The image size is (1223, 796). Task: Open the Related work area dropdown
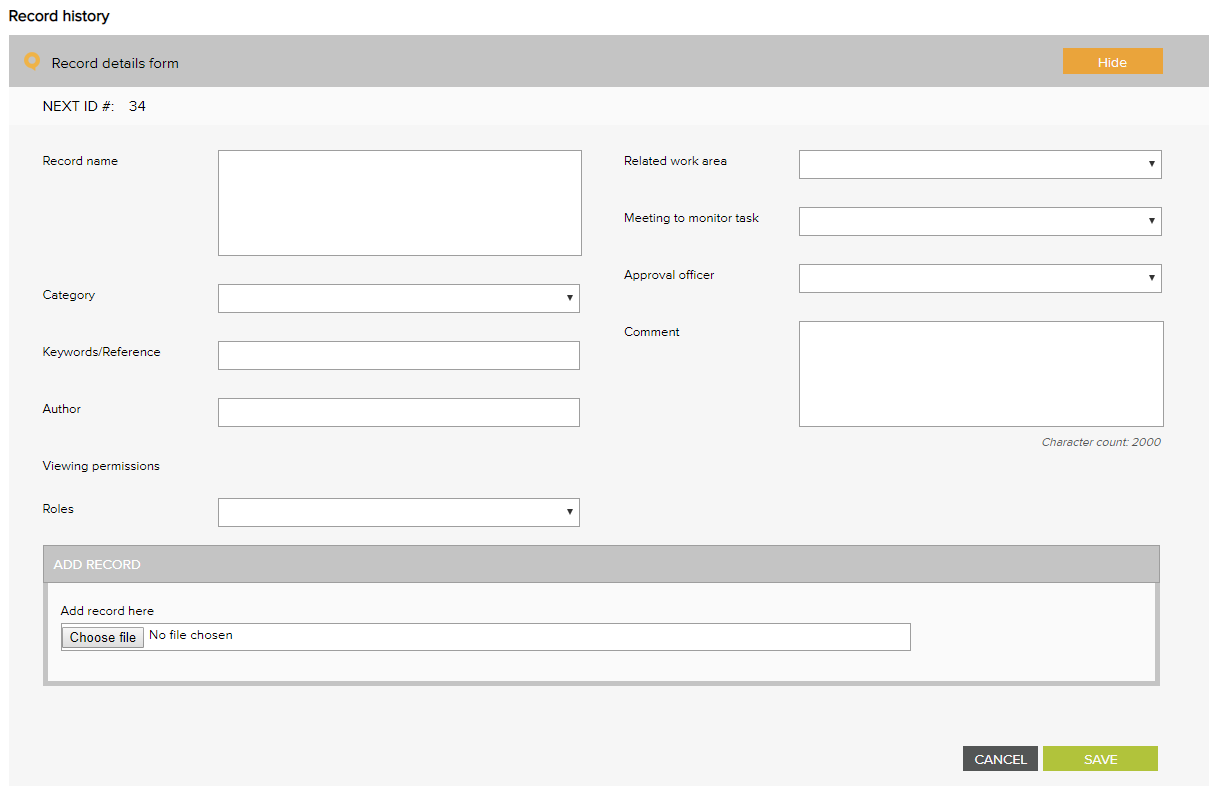click(979, 164)
